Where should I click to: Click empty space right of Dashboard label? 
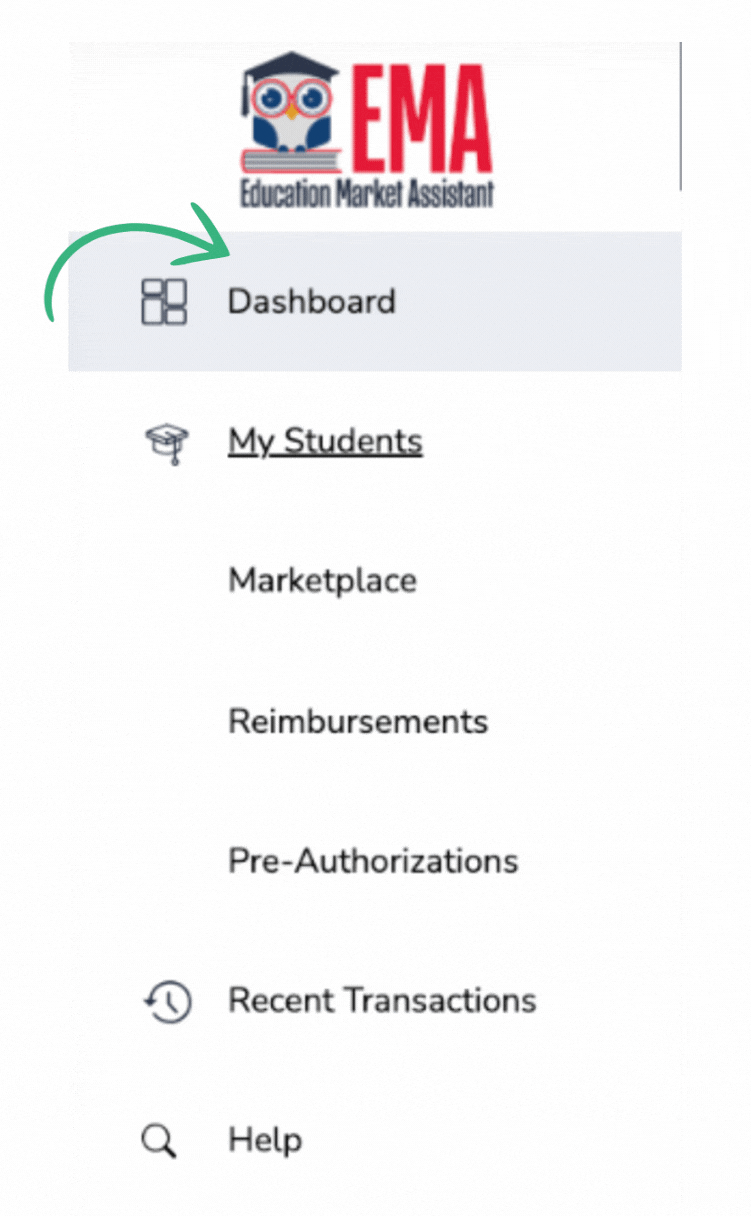[x=540, y=301]
